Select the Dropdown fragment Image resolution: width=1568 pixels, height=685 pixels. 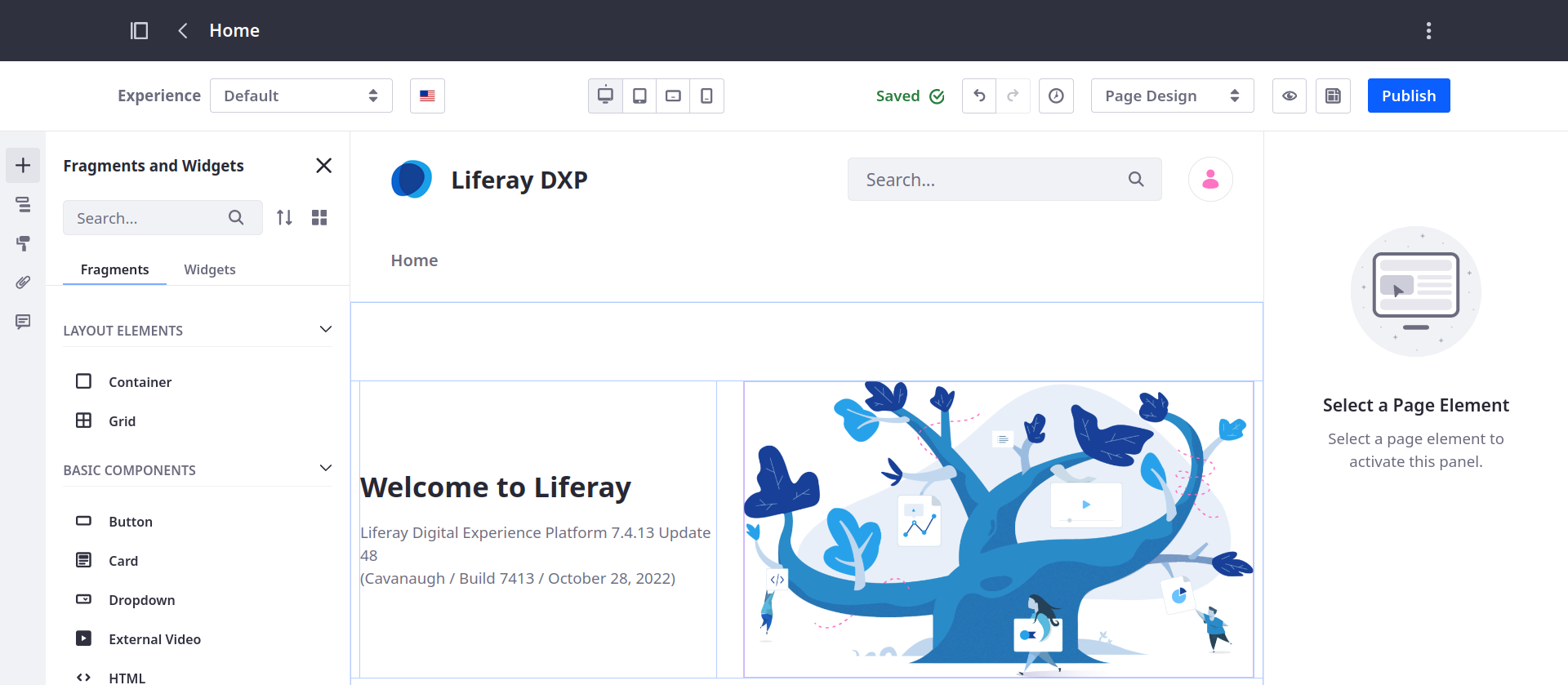point(198,600)
